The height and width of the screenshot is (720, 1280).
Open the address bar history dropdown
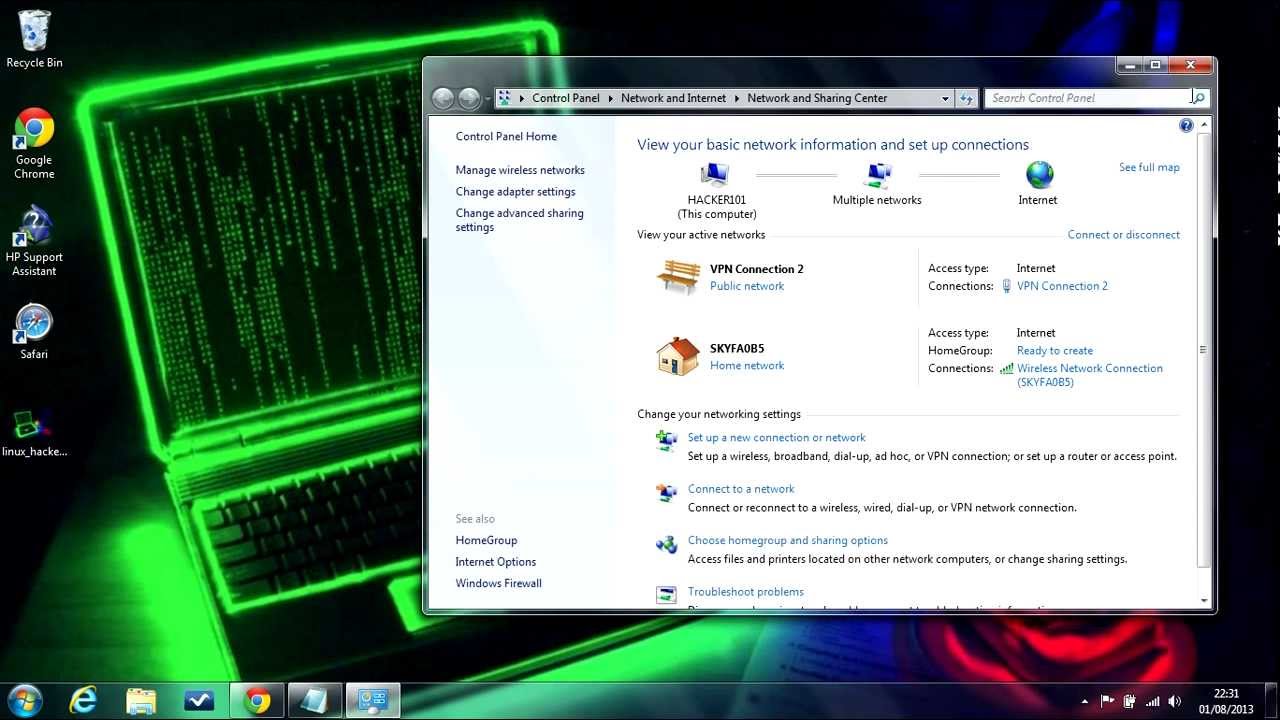(x=945, y=98)
